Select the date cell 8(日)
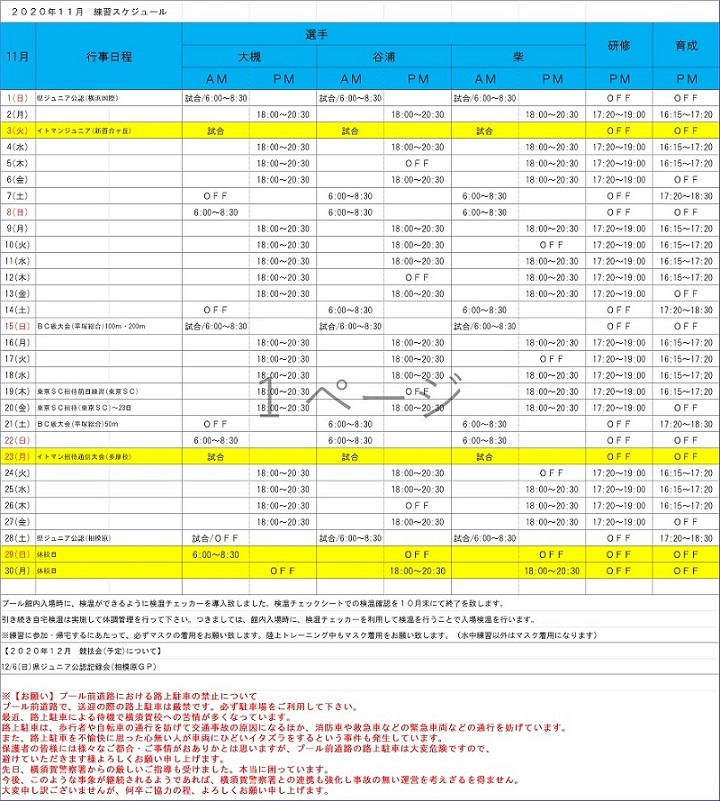Image resolution: width=720 pixels, height=801 pixels. [18, 213]
